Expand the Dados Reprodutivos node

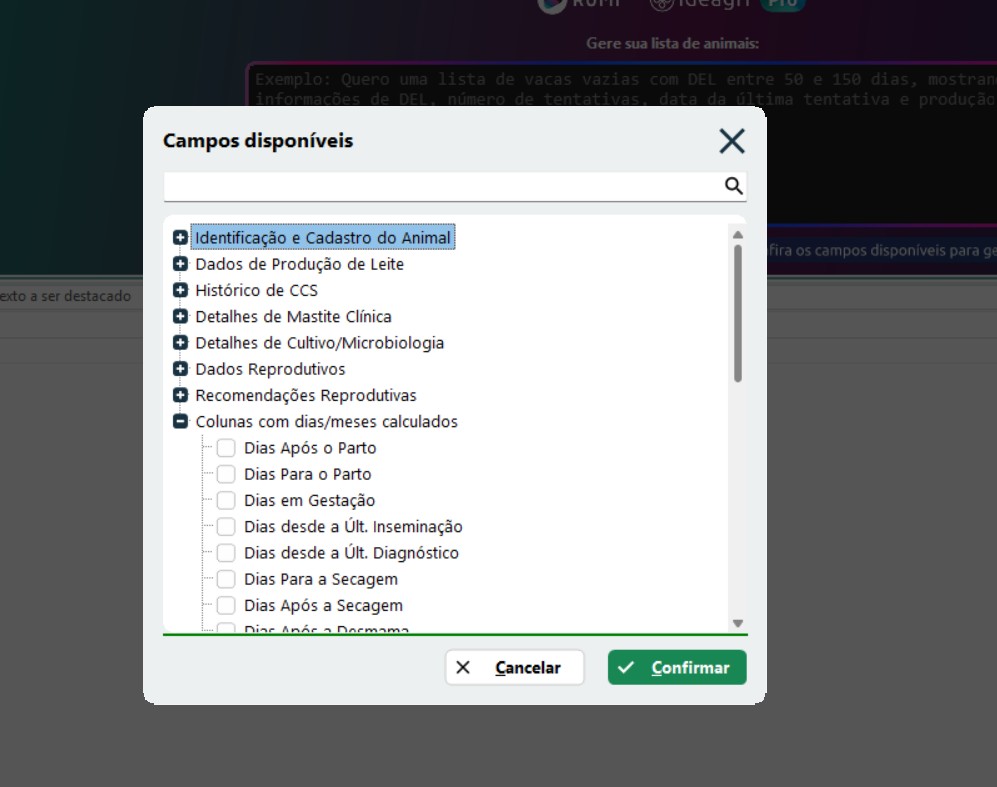[x=180, y=369]
